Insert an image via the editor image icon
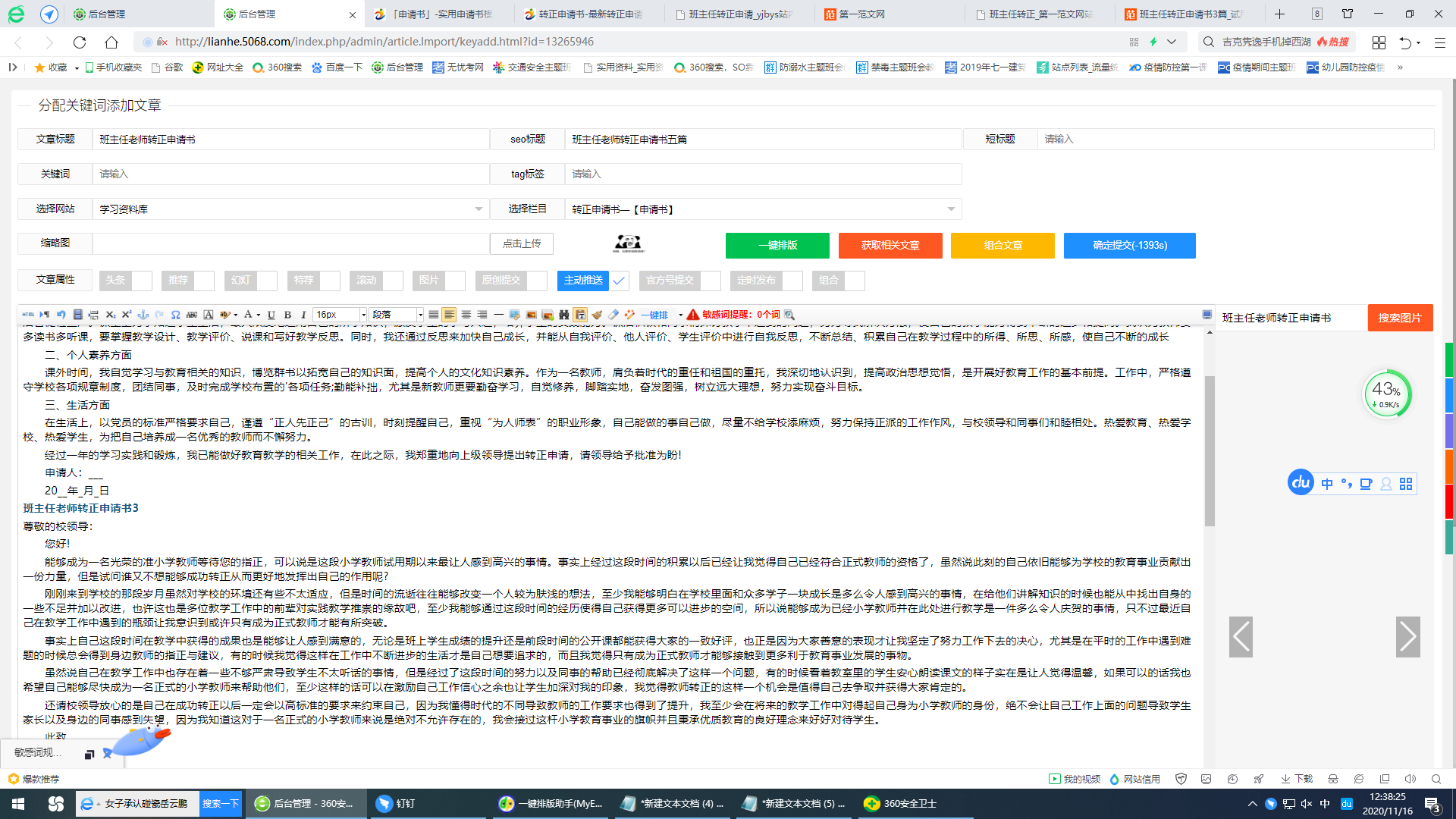Image resolution: width=1456 pixels, height=819 pixels. [531, 314]
